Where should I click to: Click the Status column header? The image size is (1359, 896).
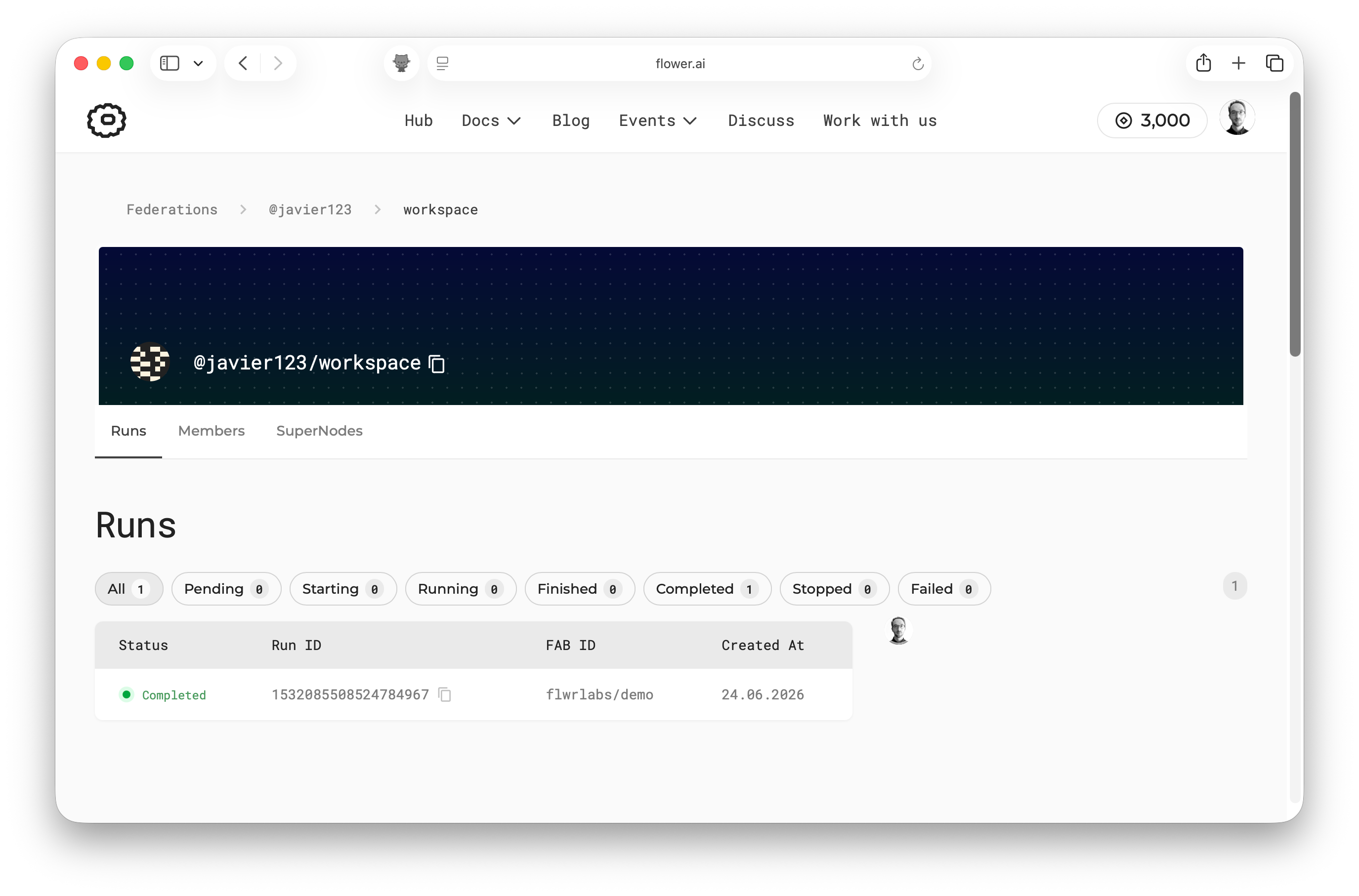coord(143,645)
